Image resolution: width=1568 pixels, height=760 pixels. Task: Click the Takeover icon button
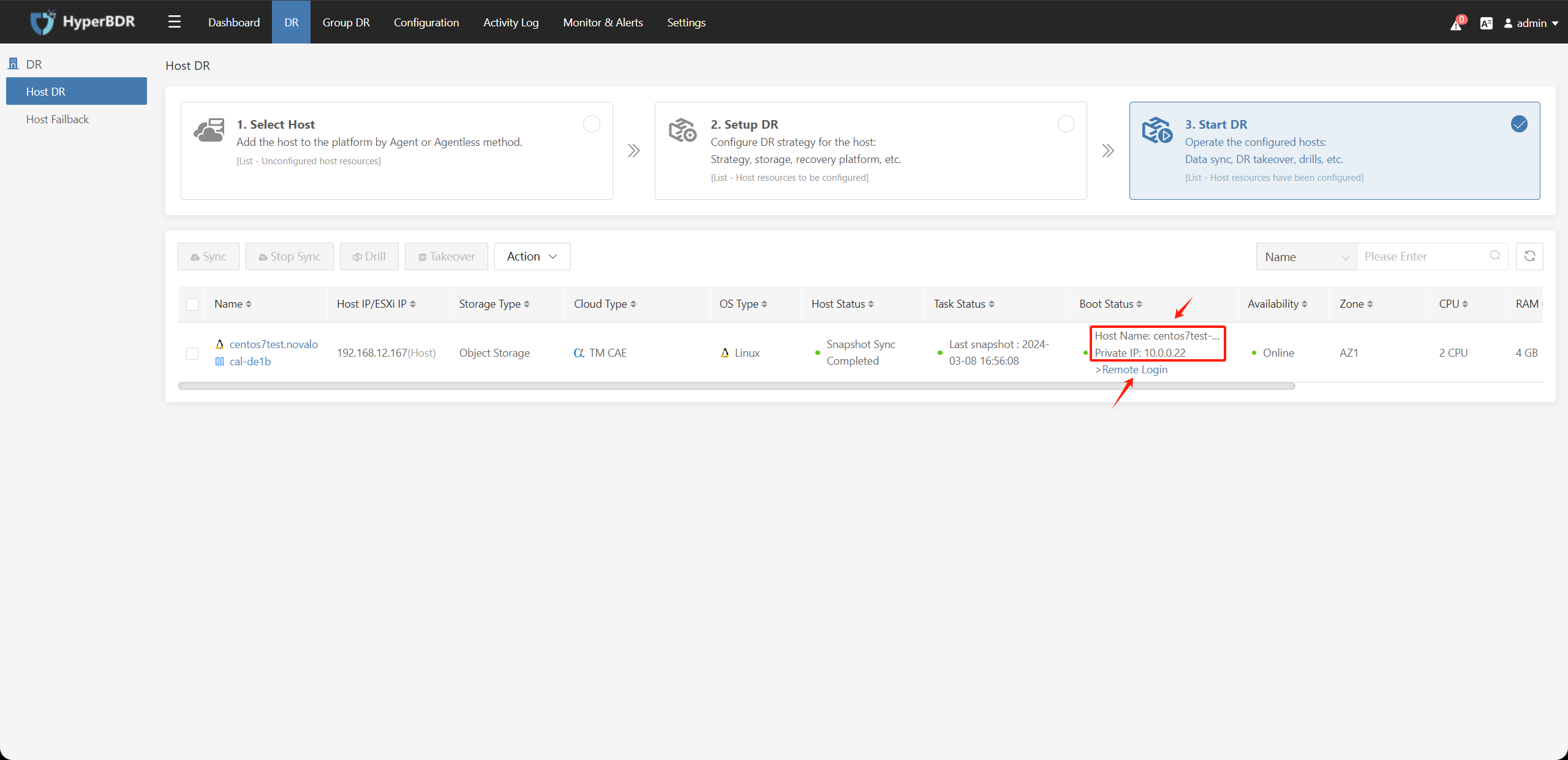click(446, 257)
